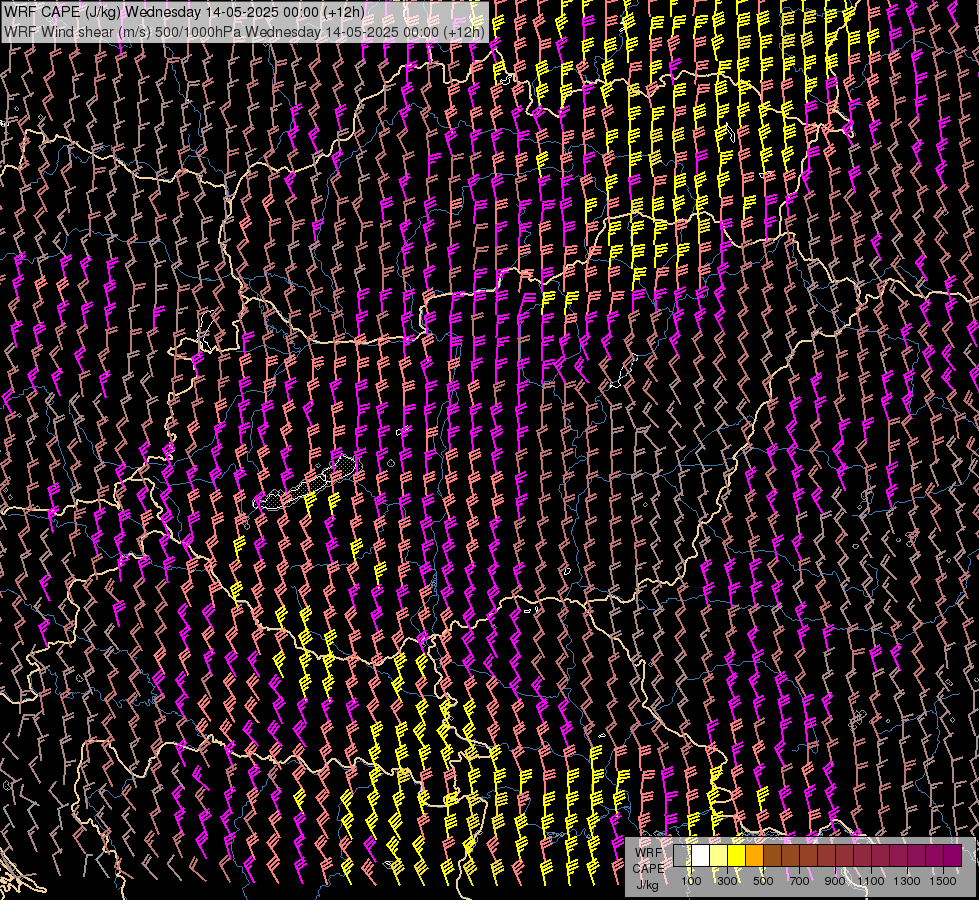
Task: Click the legend value 500
Action: point(763,881)
